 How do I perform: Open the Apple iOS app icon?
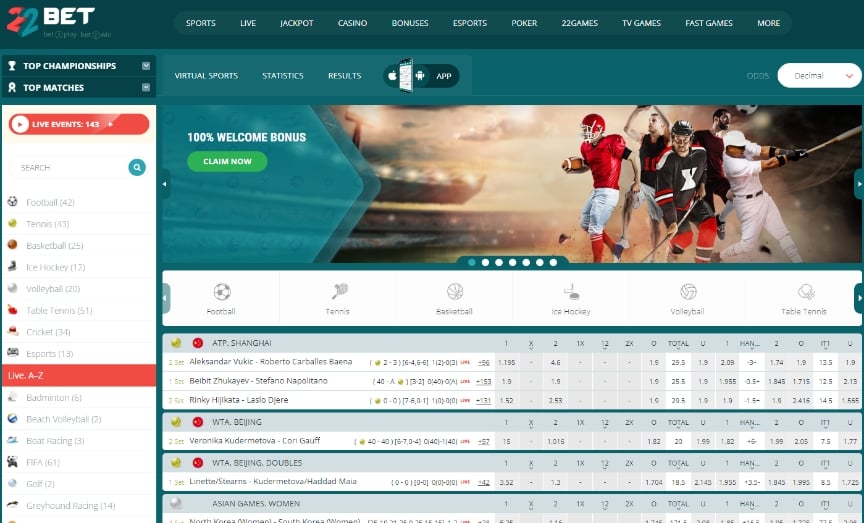(x=392, y=76)
